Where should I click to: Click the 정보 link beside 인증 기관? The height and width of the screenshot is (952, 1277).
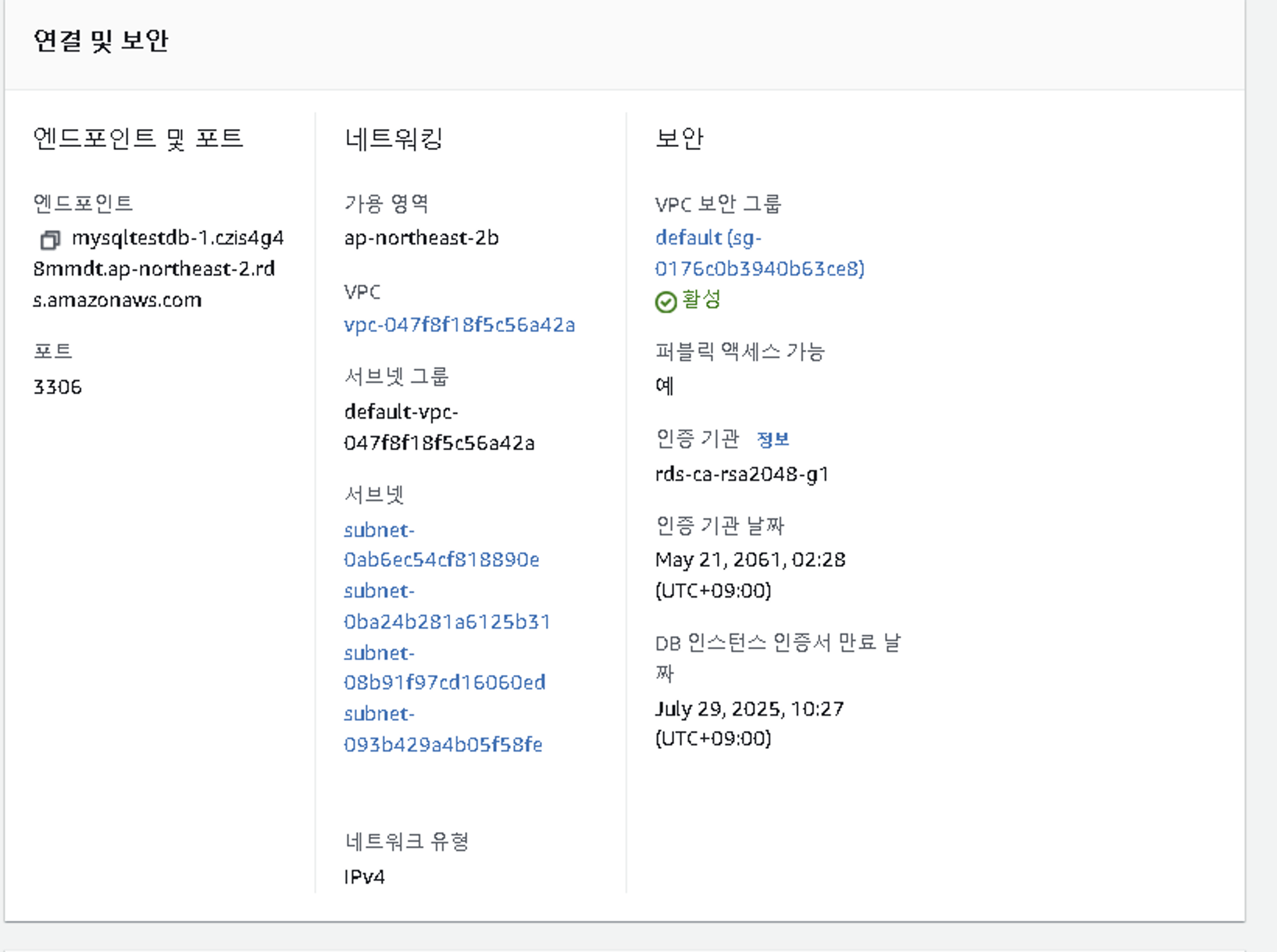773,439
